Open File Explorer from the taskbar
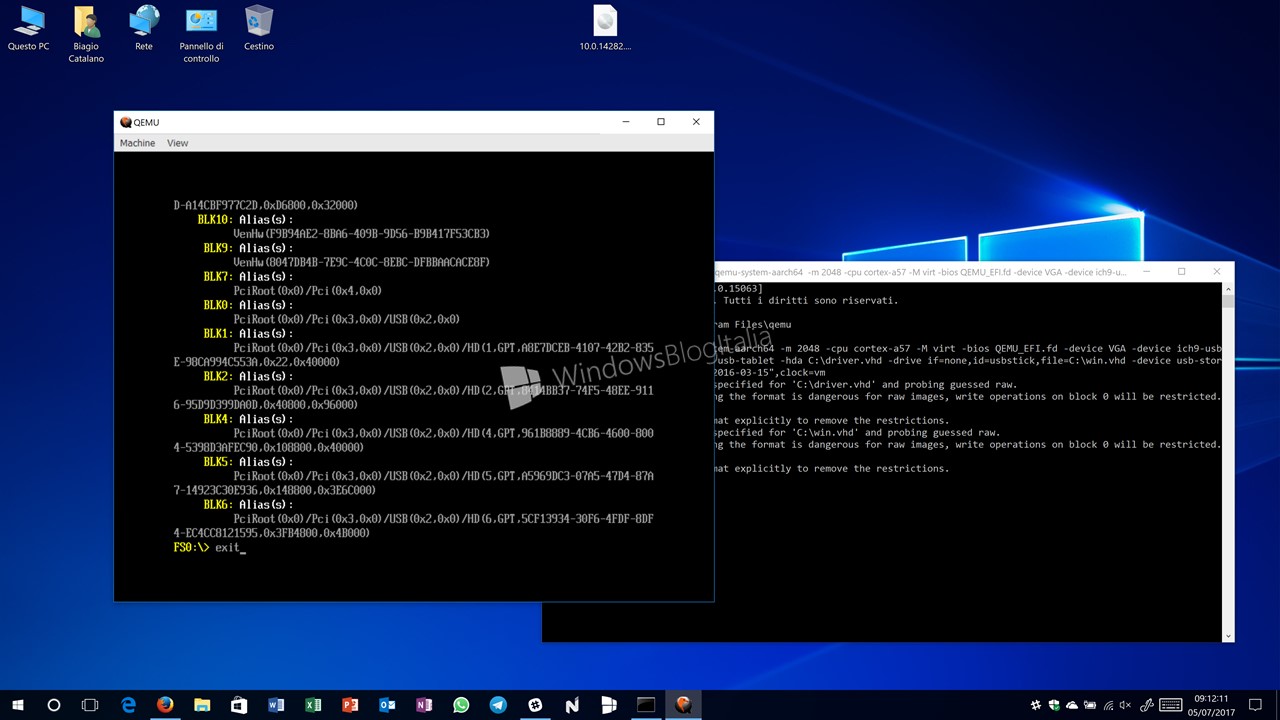 pos(202,705)
